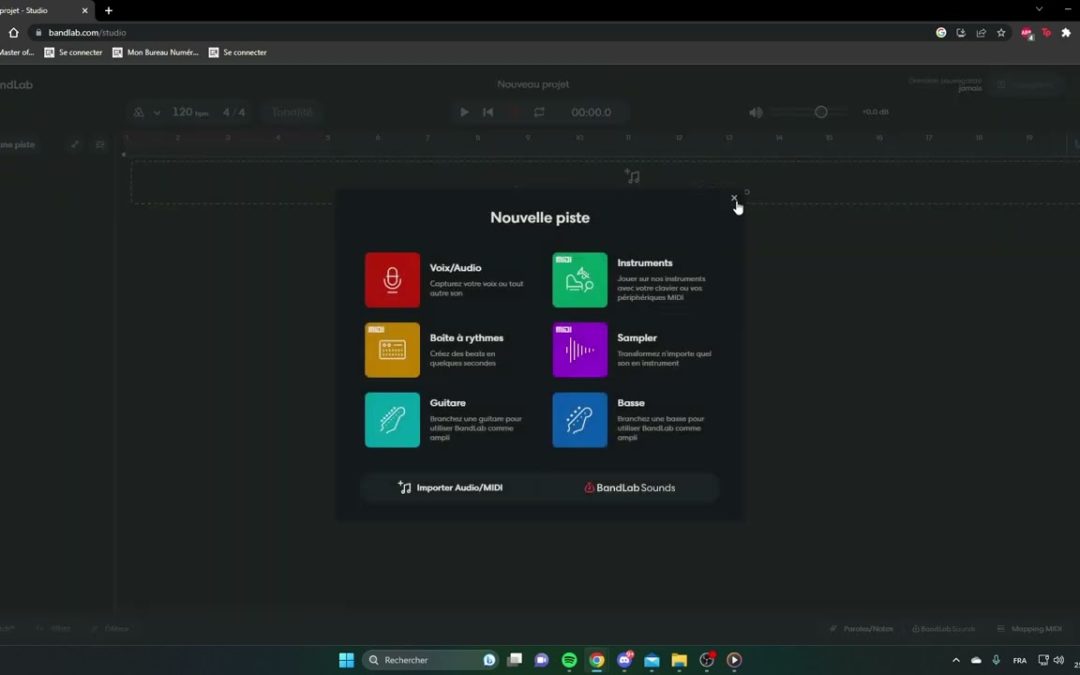Pick the blue Basse track icon

pyautogui.click(x=579, y=420)
